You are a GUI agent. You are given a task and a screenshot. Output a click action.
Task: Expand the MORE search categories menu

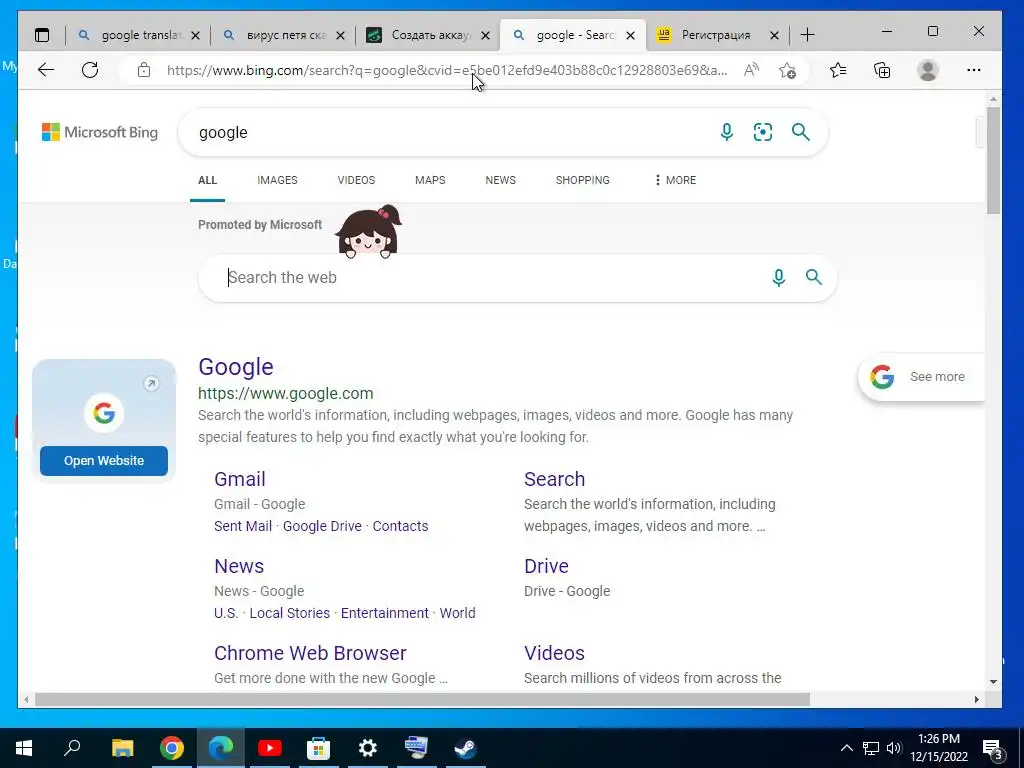675,180
